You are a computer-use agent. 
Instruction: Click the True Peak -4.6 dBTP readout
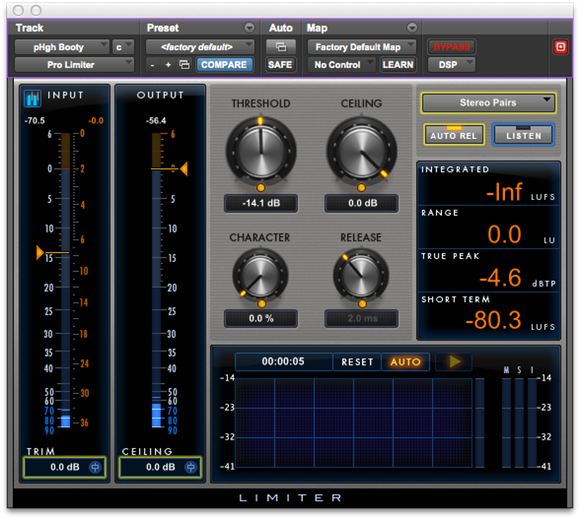click(488, 270)
